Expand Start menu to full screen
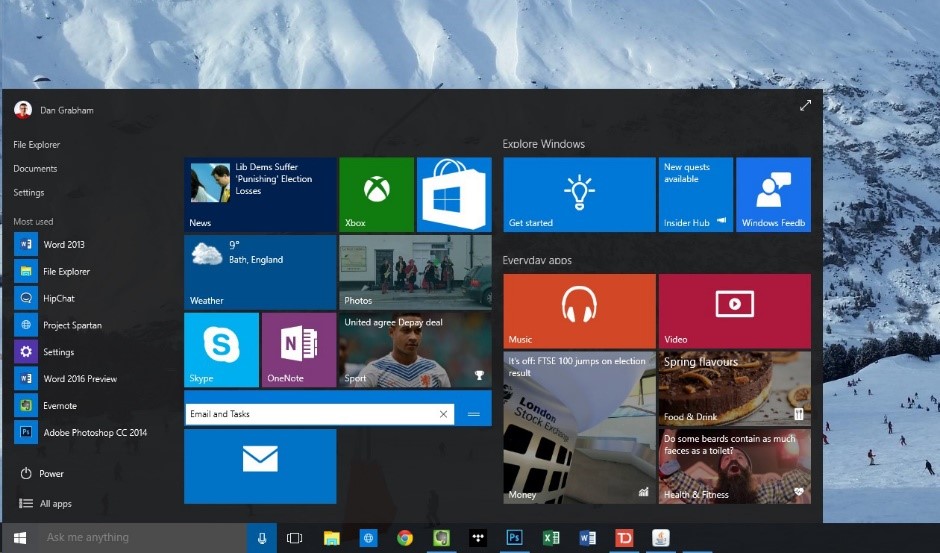The image size is (940, 553). coord(805,106)
